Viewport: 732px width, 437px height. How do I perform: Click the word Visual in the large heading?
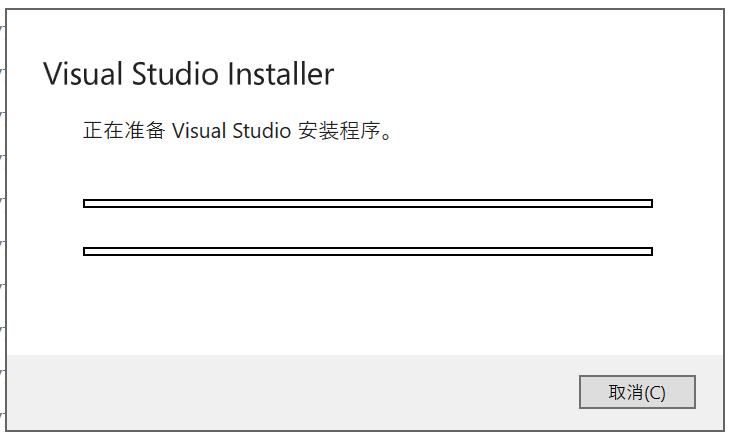(x=83, y=74)
